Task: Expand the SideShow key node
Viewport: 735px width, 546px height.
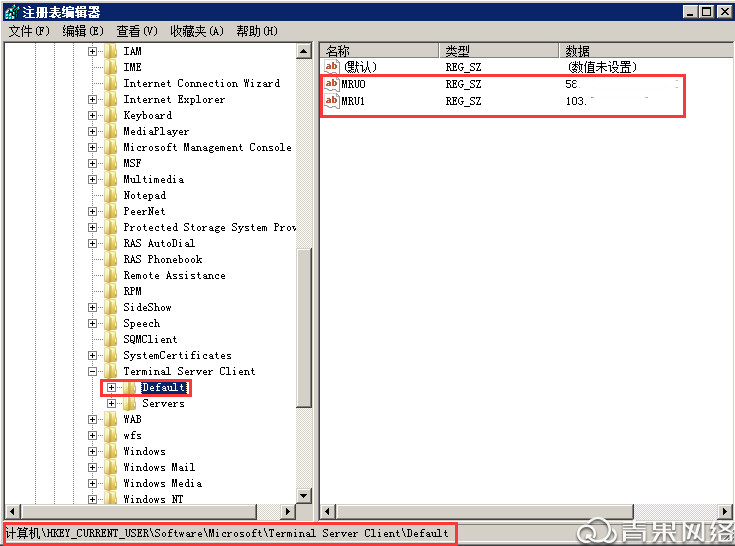Action: (x=92, y=307)
